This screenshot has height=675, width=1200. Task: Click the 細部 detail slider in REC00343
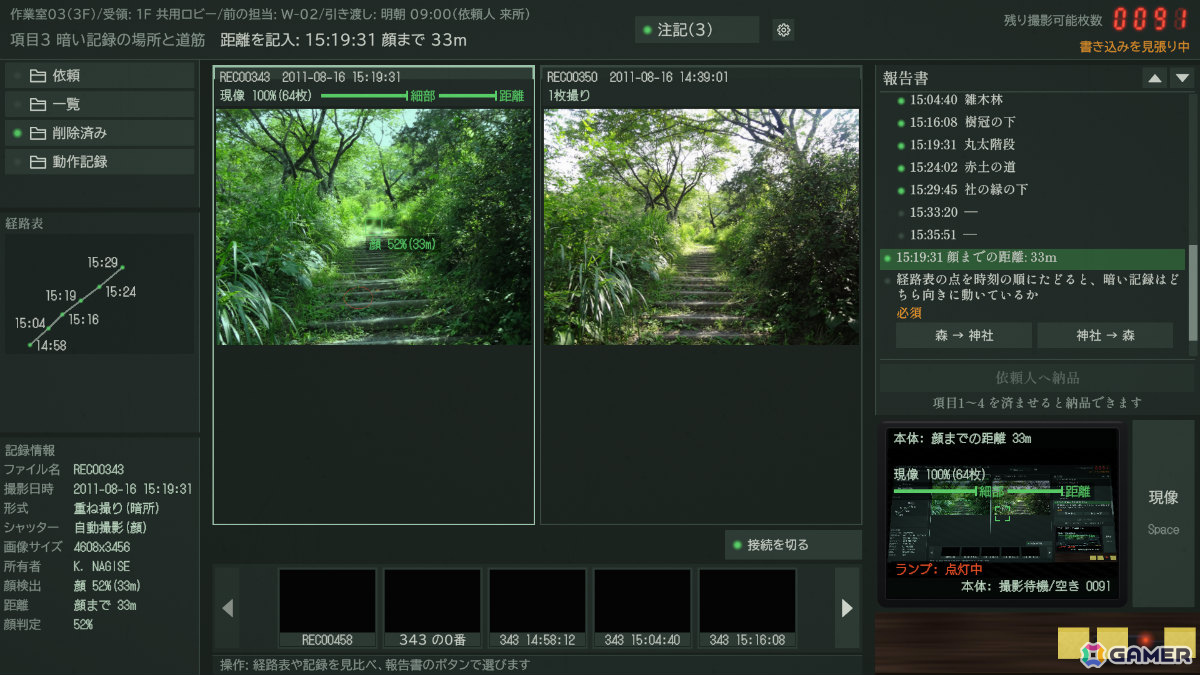point(366,96)
